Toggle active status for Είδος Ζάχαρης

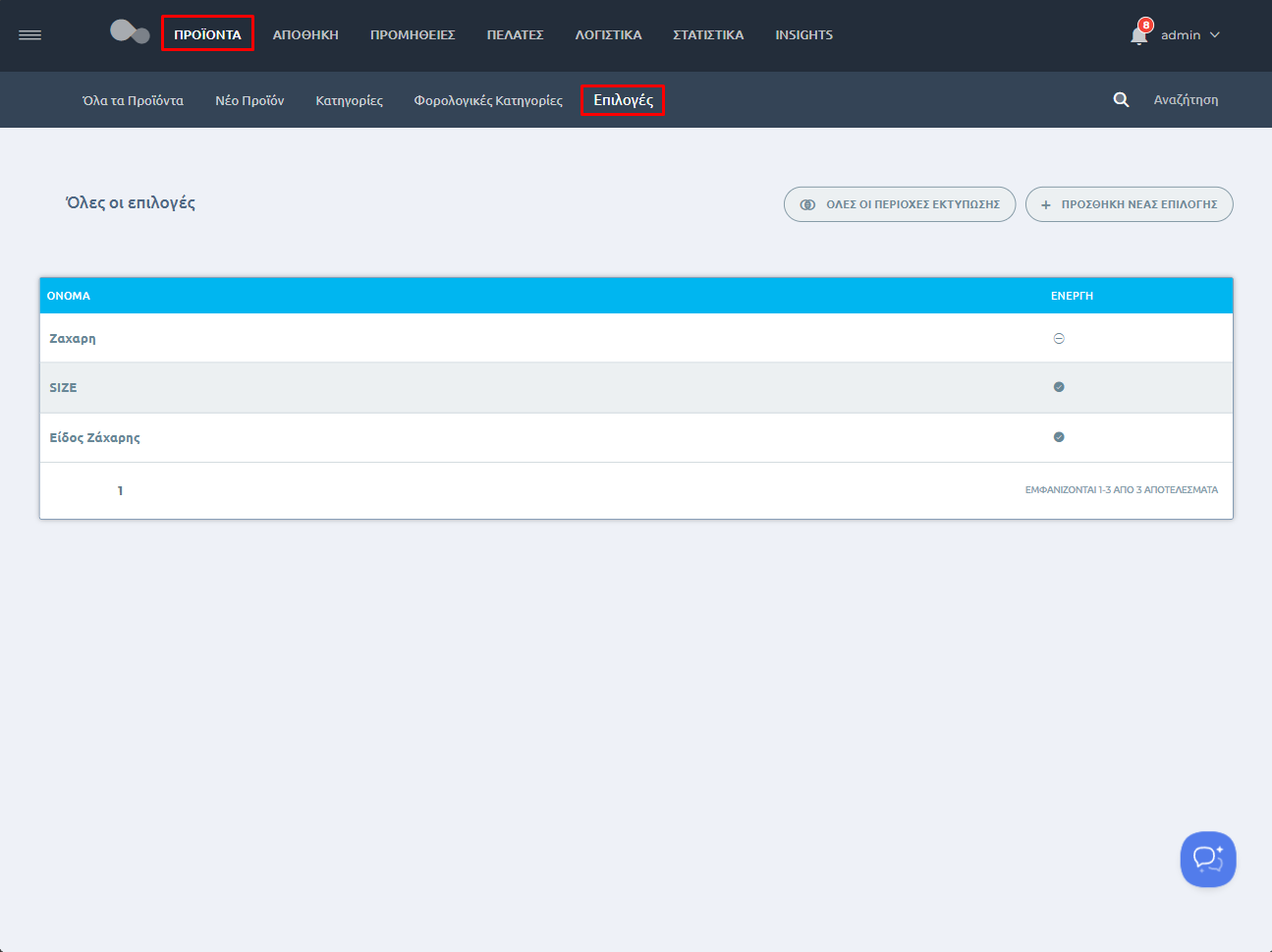click(x=1059, y=437)
